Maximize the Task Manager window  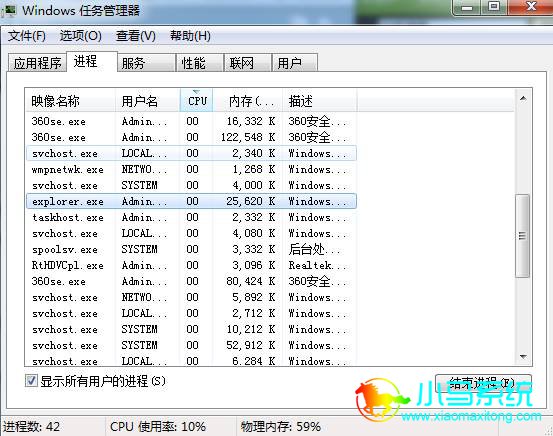(x=494, y=7)
